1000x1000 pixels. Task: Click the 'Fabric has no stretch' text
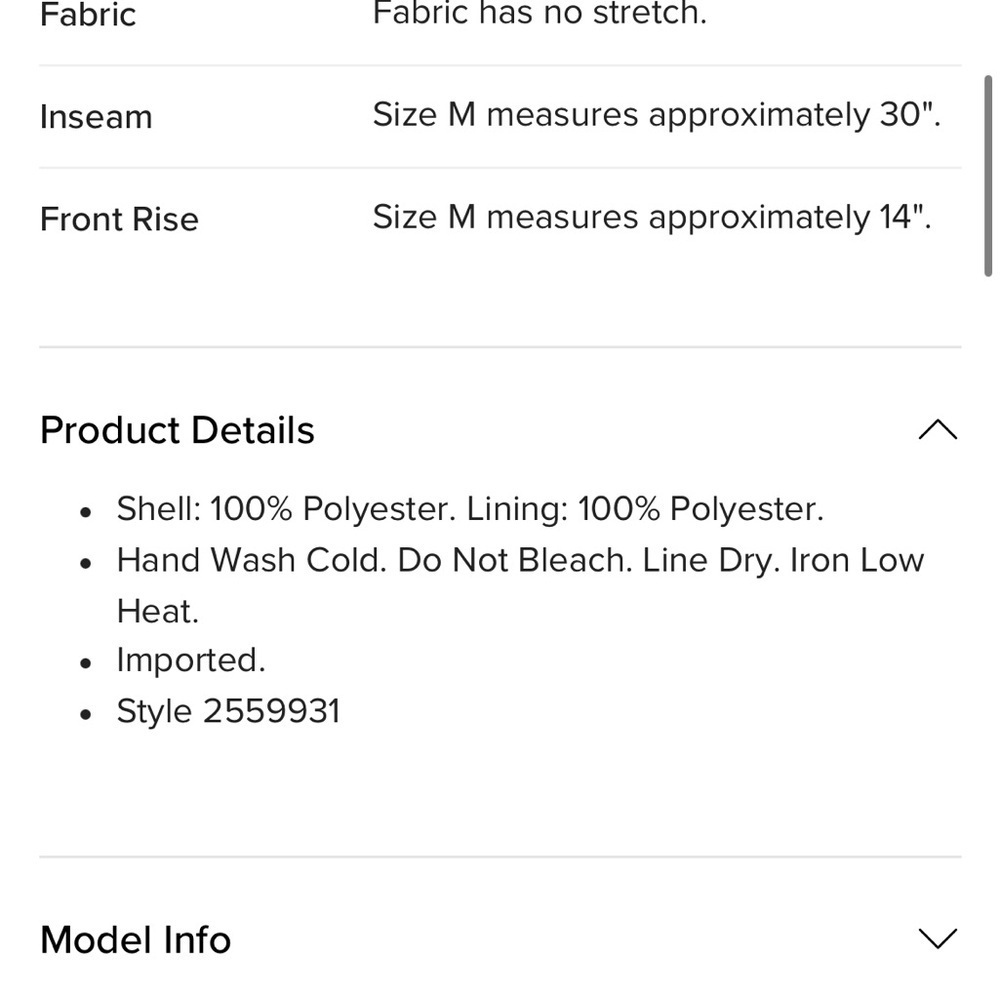point(540,13)
